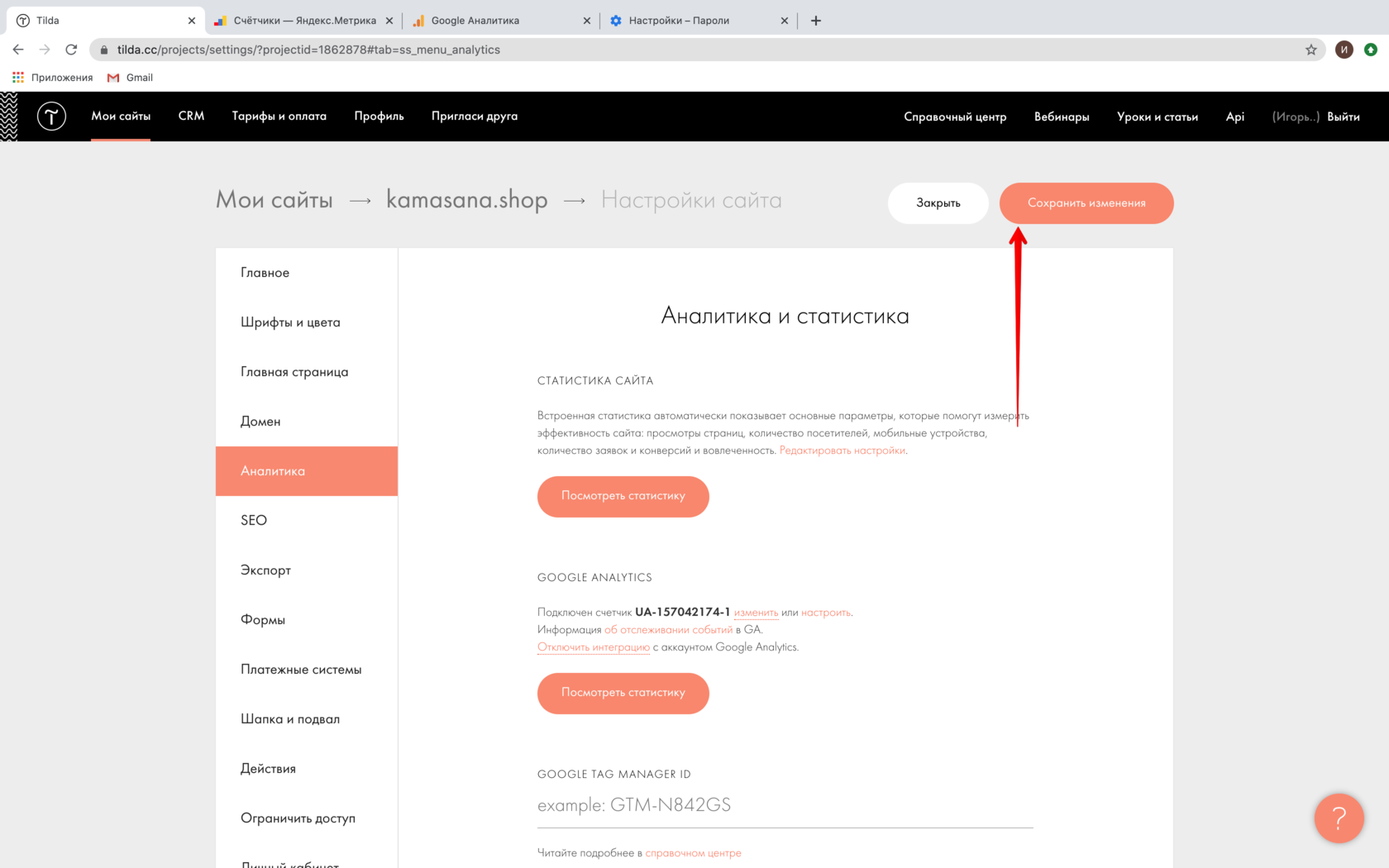Click the Закрыть button
The width and height of the screenshot is (1389, 868).
tap(938, 203)
